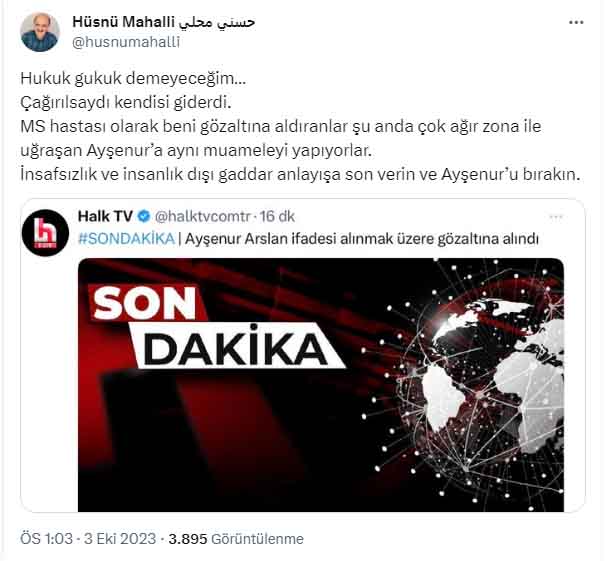
Task: Click the 3.895 Görüntülenme view count
Action: tap(236, 539)
